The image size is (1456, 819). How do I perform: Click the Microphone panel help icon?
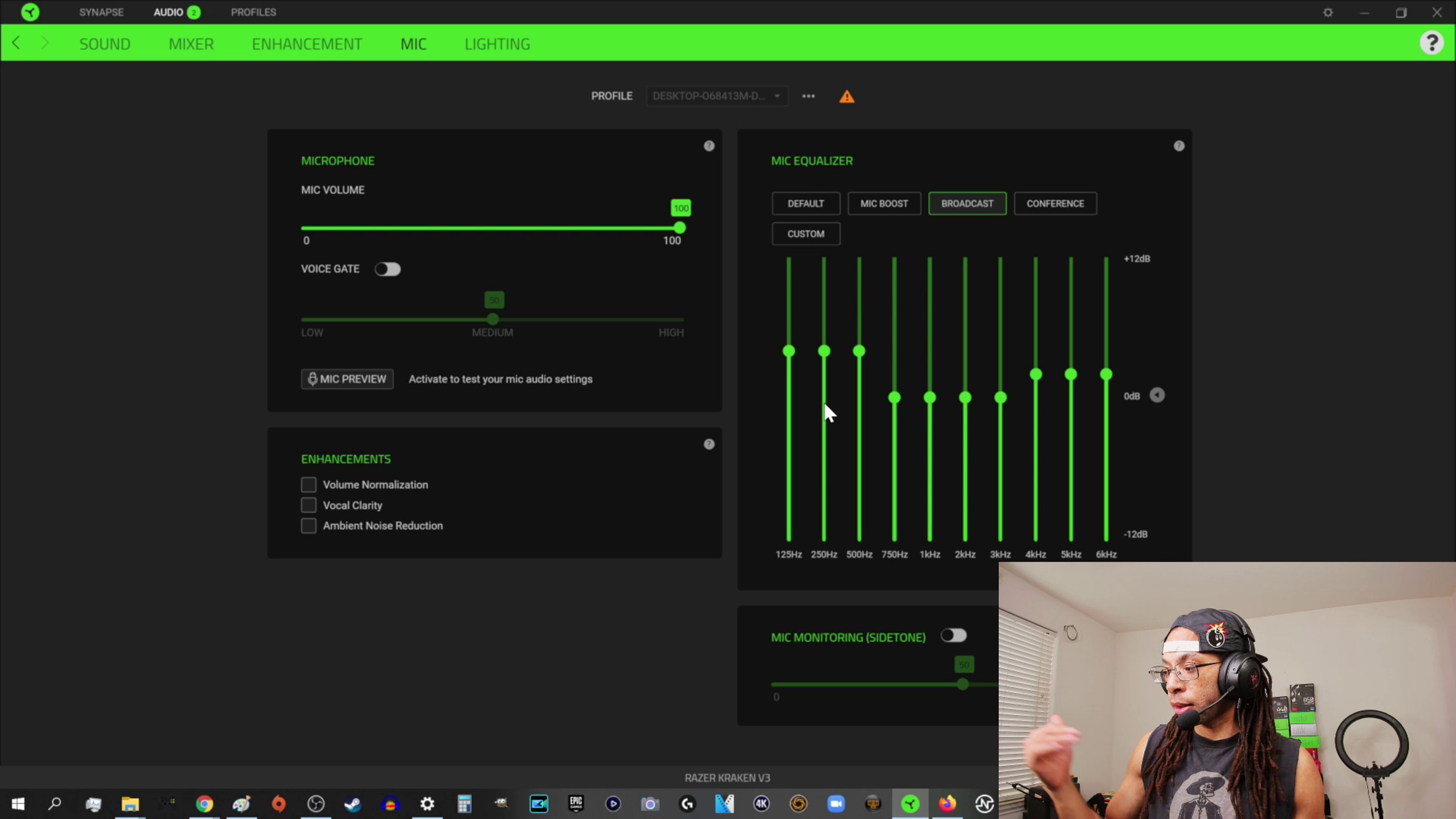coord(709,146)
